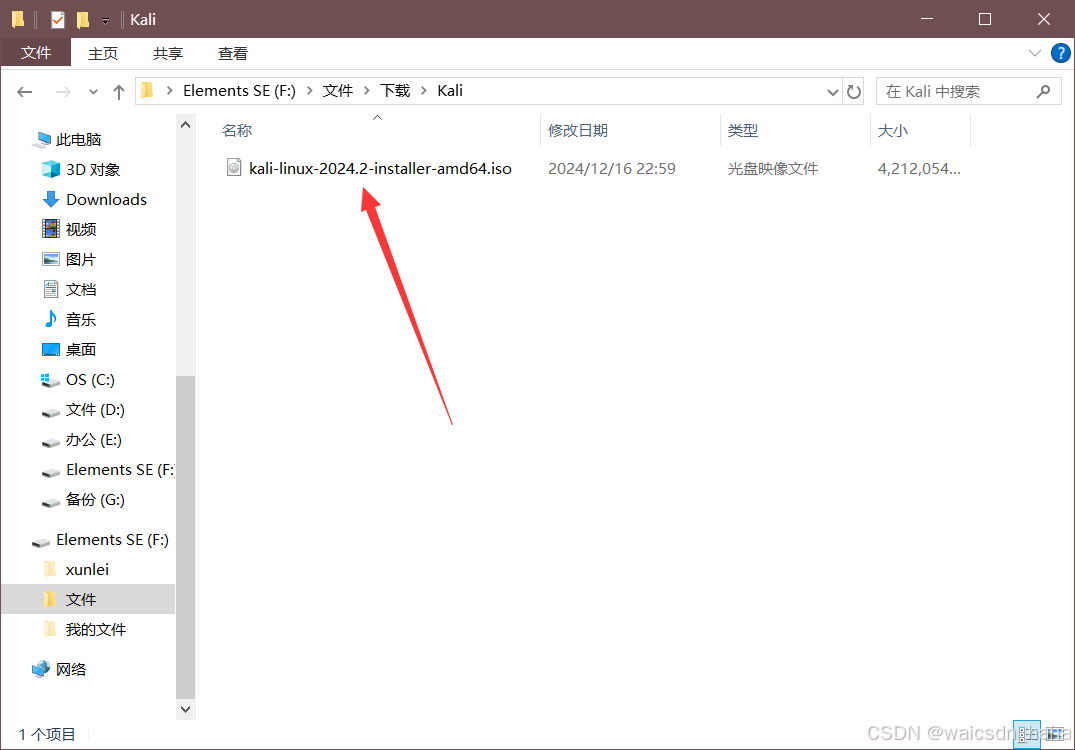The height and width of the screenshot is (750, 1075).
Task: Open Downloads in the navigation pane
Action: pos(106,199)
